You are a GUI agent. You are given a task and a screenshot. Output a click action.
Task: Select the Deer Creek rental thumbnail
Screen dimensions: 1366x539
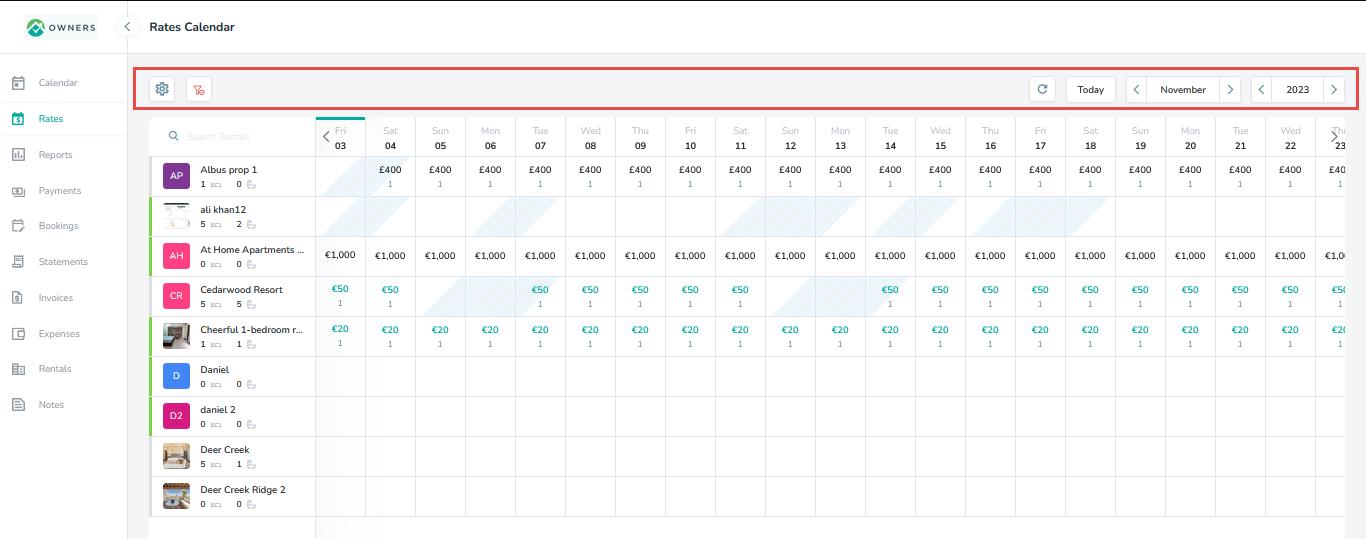(x=176, y=457)
